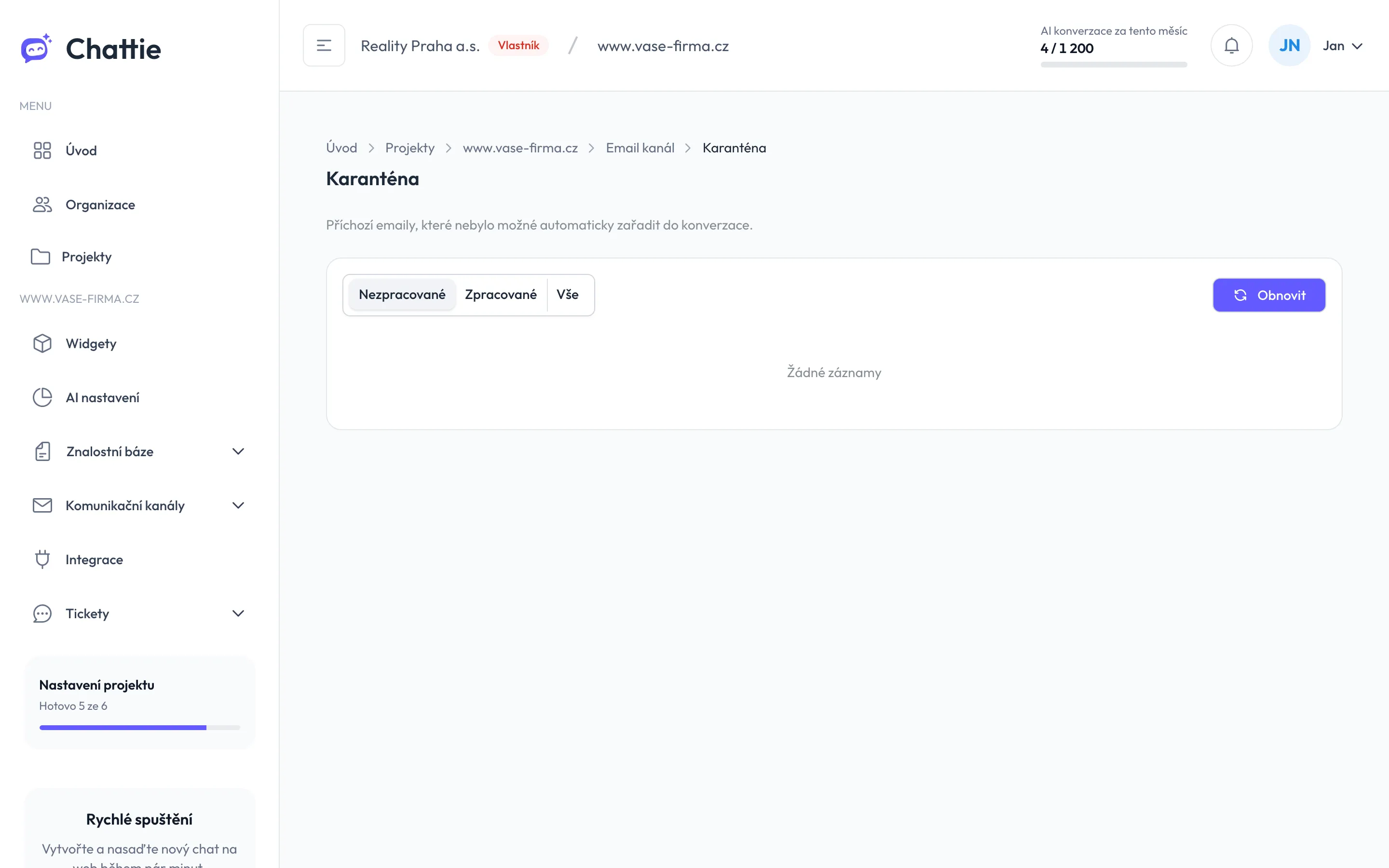Click the Chattie chat-bubble logo icon
Screen dimensions: 1389x868
tap(36, 48)
